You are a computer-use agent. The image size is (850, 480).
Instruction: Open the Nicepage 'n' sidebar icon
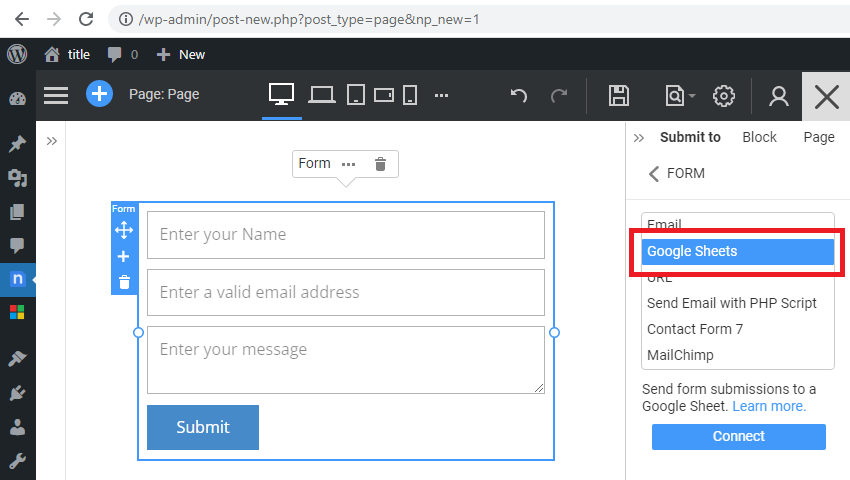(x=17, y=279)
